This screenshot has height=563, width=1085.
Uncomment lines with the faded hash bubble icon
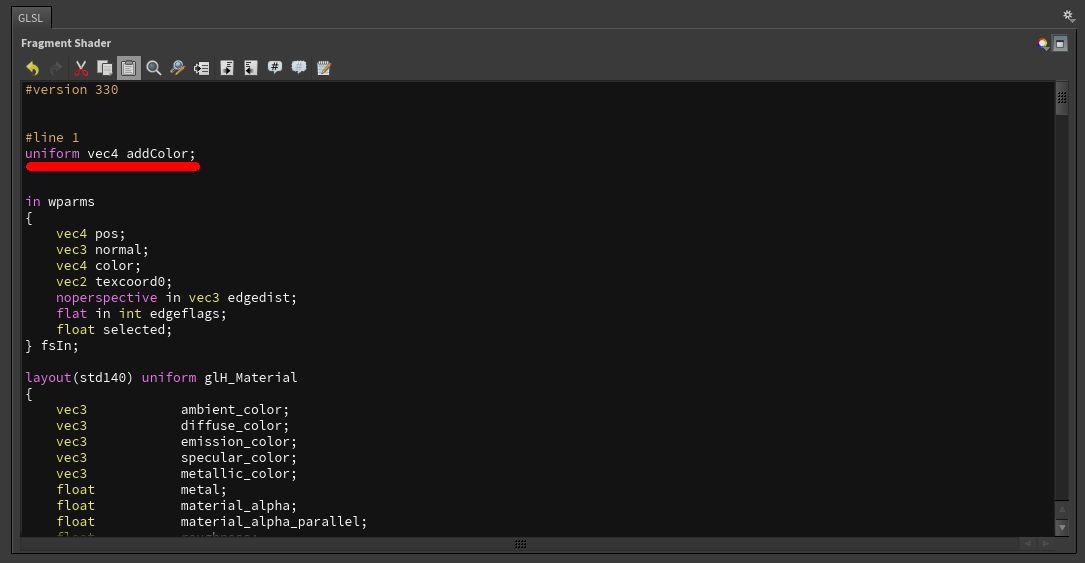pyautogui.click(x=299, y=68)
